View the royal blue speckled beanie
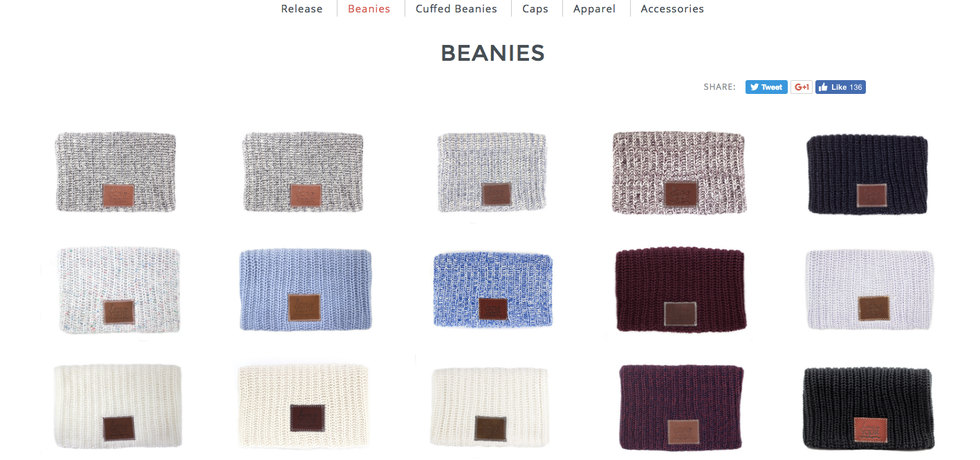The height and width of the screenshot is (460, 980). point(492,289)
